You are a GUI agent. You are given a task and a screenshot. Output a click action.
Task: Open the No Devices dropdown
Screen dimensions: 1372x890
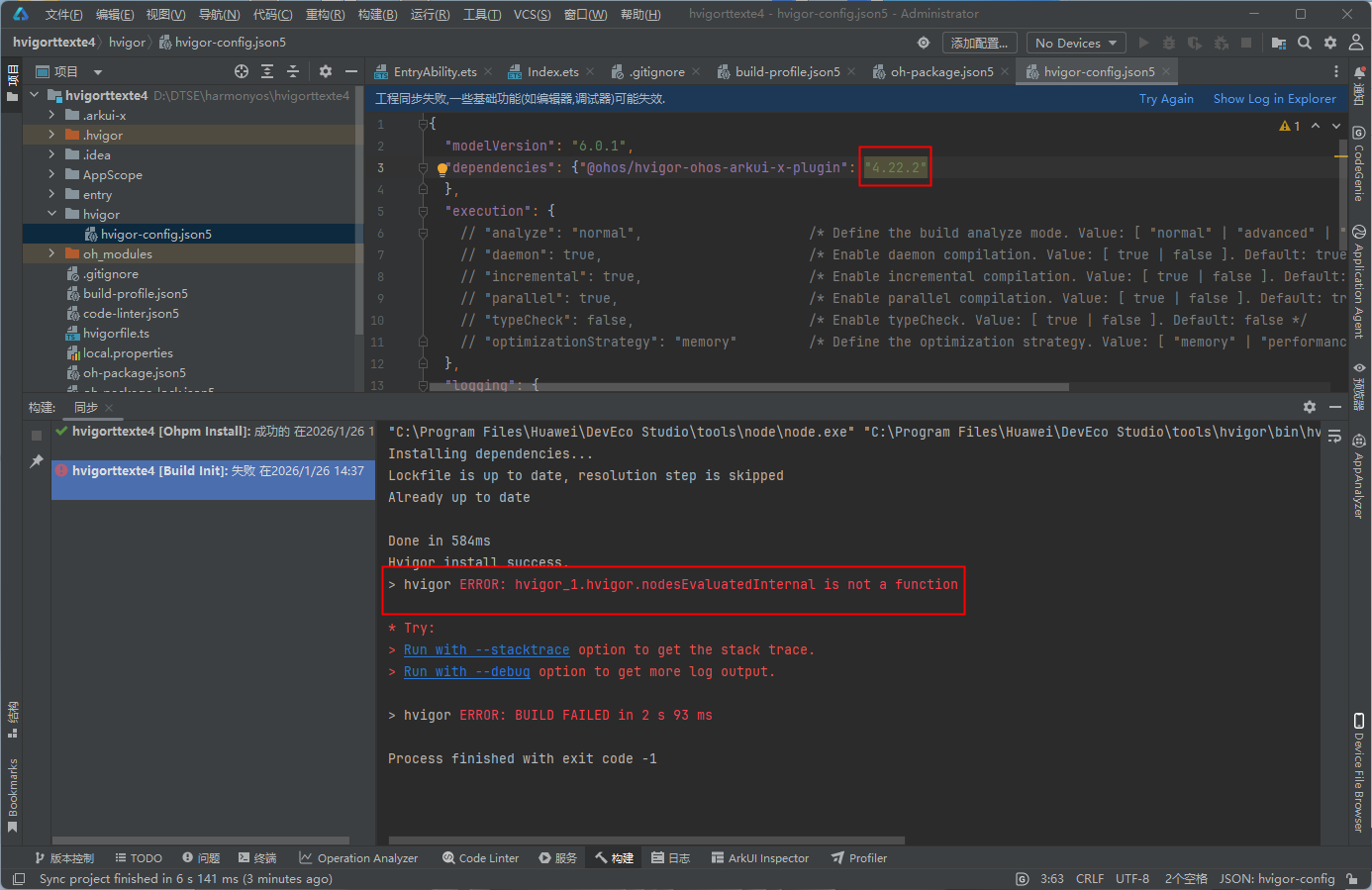click(1075, 43)
